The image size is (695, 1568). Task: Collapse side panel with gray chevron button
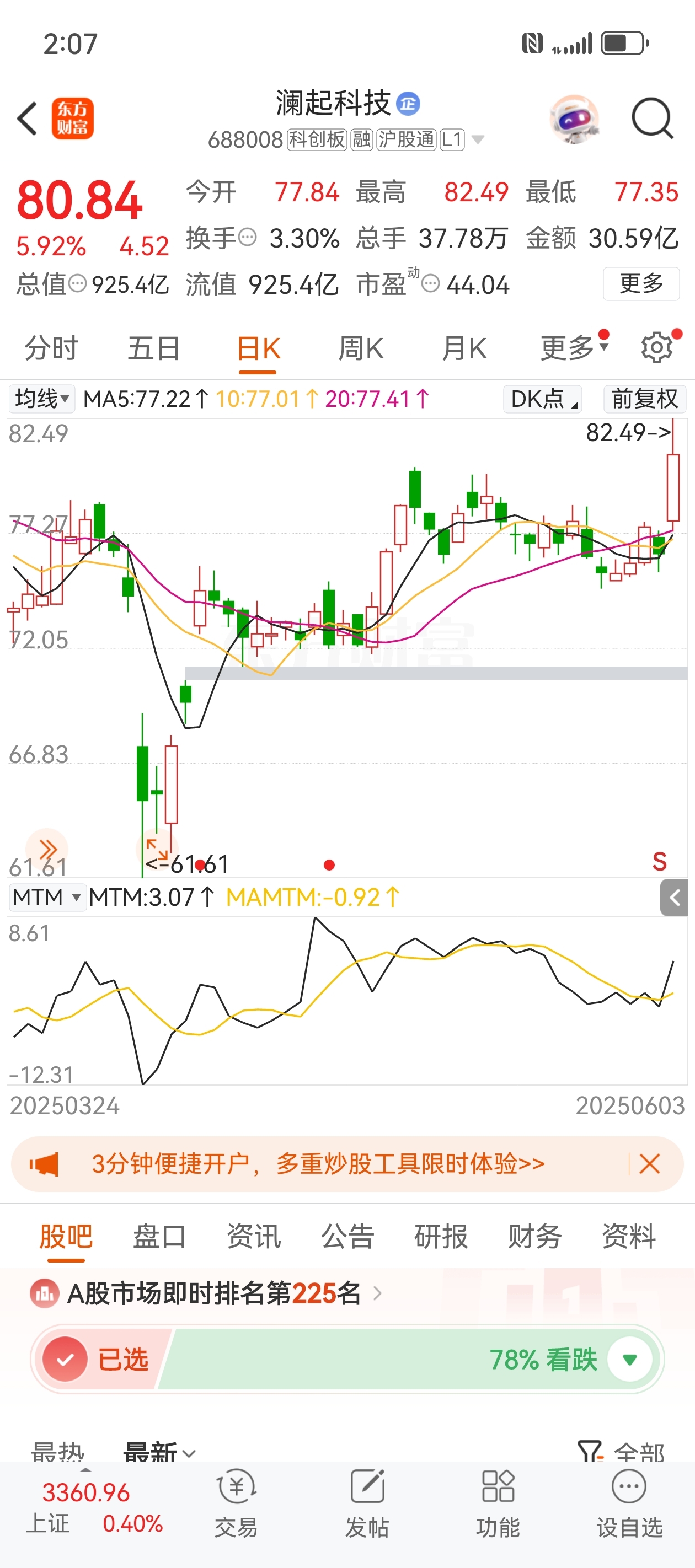tap(674, 898)
